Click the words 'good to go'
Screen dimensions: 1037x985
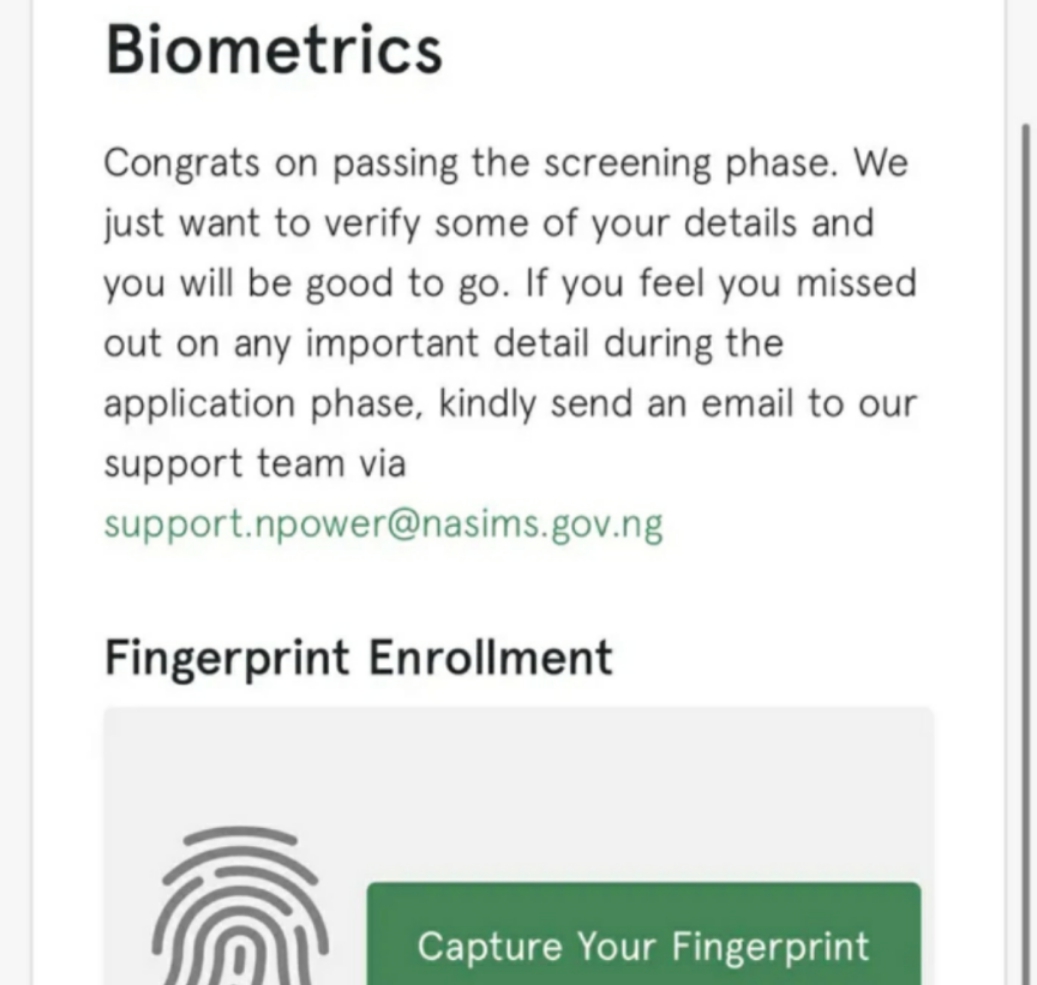click(x=408, y=284)
